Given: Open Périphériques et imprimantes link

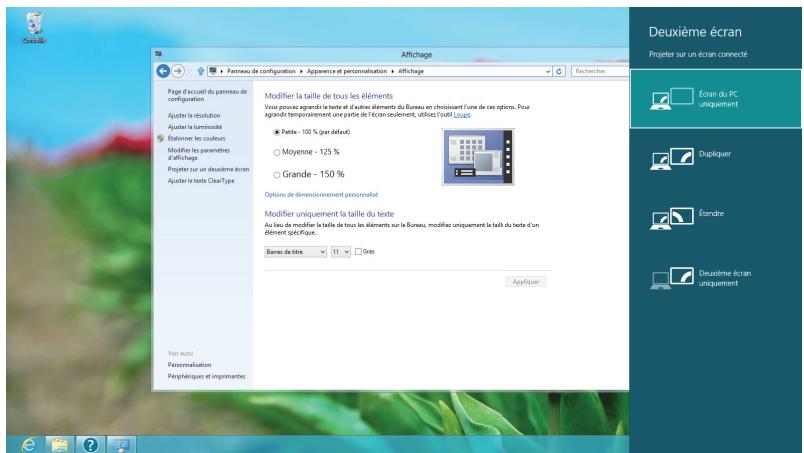Looking at the screenshot, I should point(207,377).
